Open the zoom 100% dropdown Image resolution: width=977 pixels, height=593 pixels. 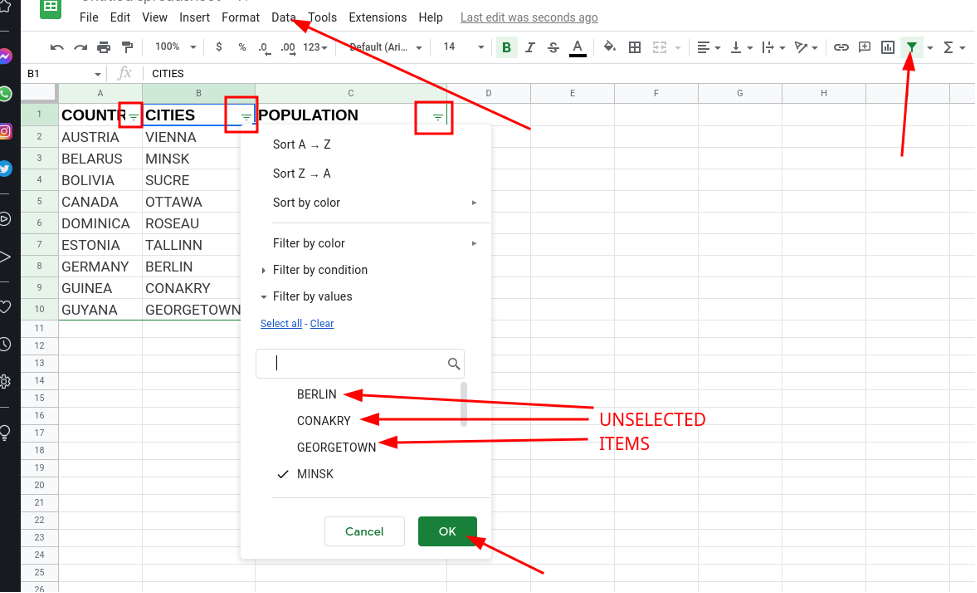175,47
